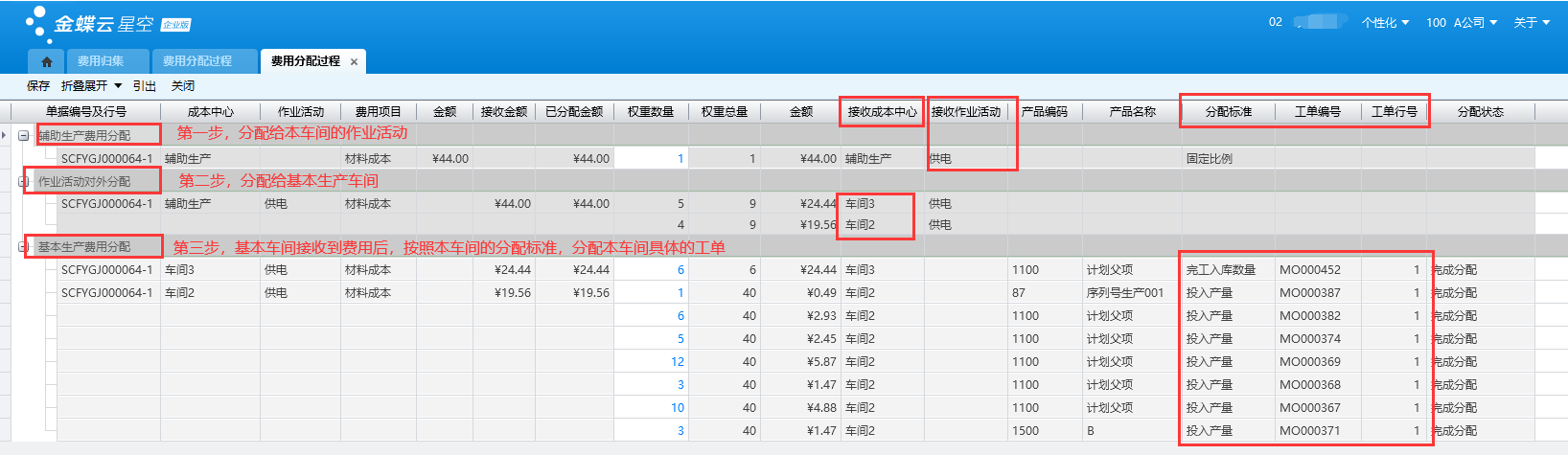Open the 个性化 dropdown
This screenshot has width=1568, height=455.
tap(1385, 23)
